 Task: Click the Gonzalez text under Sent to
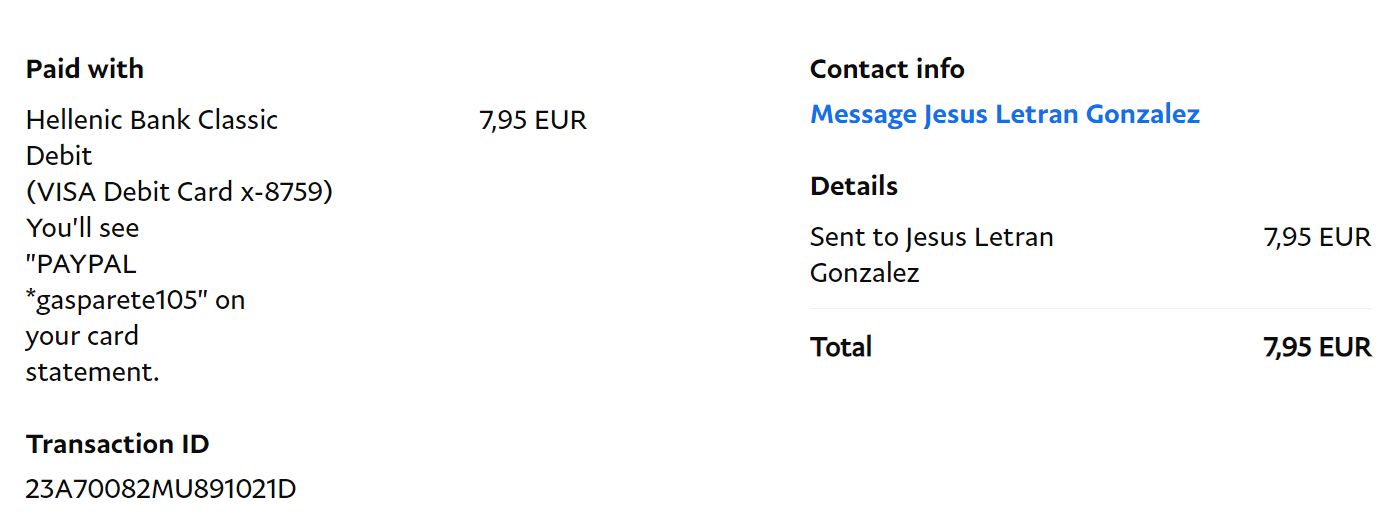(x=864, y=273)
